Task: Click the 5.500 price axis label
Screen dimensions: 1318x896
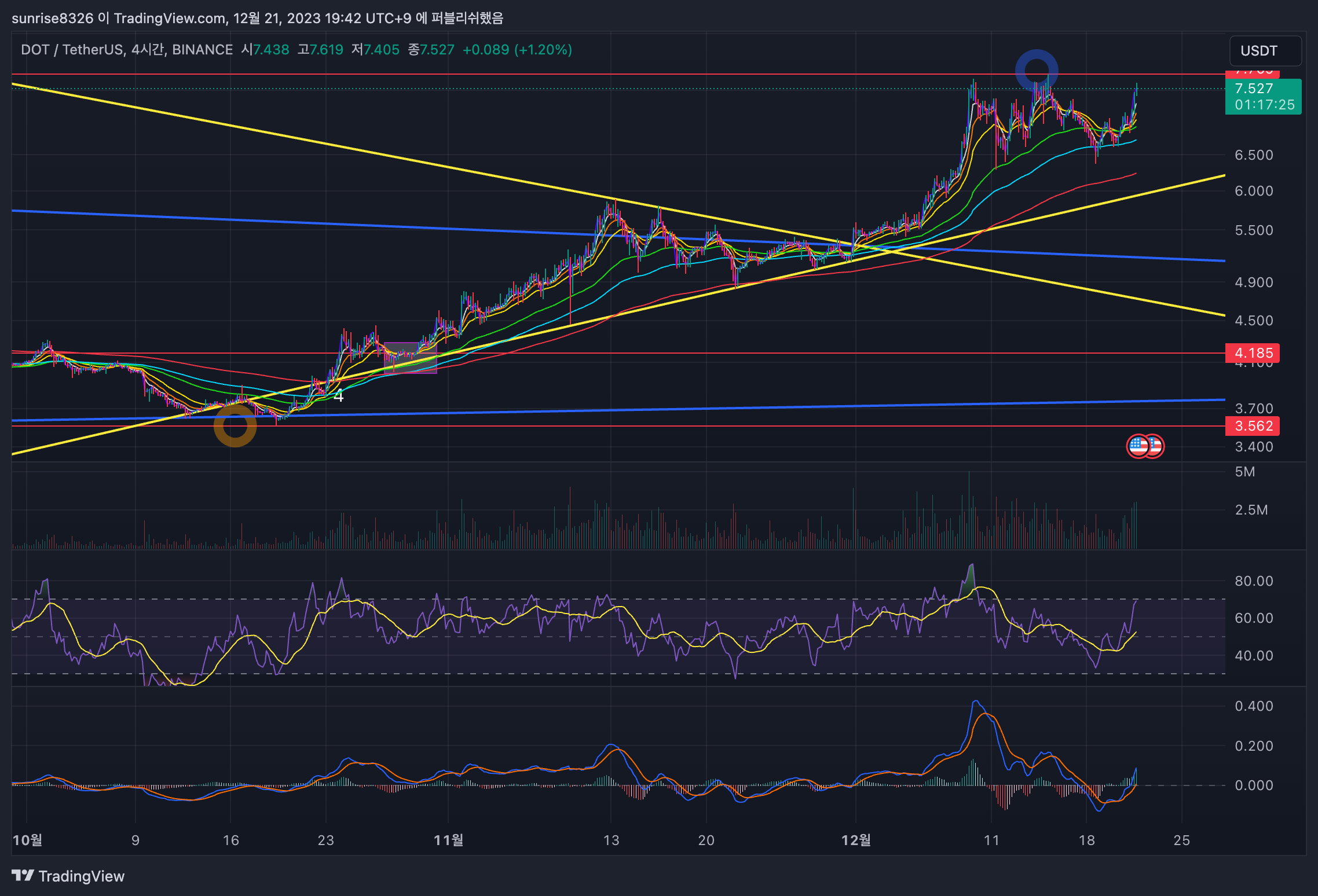Action: point(1254,230)
